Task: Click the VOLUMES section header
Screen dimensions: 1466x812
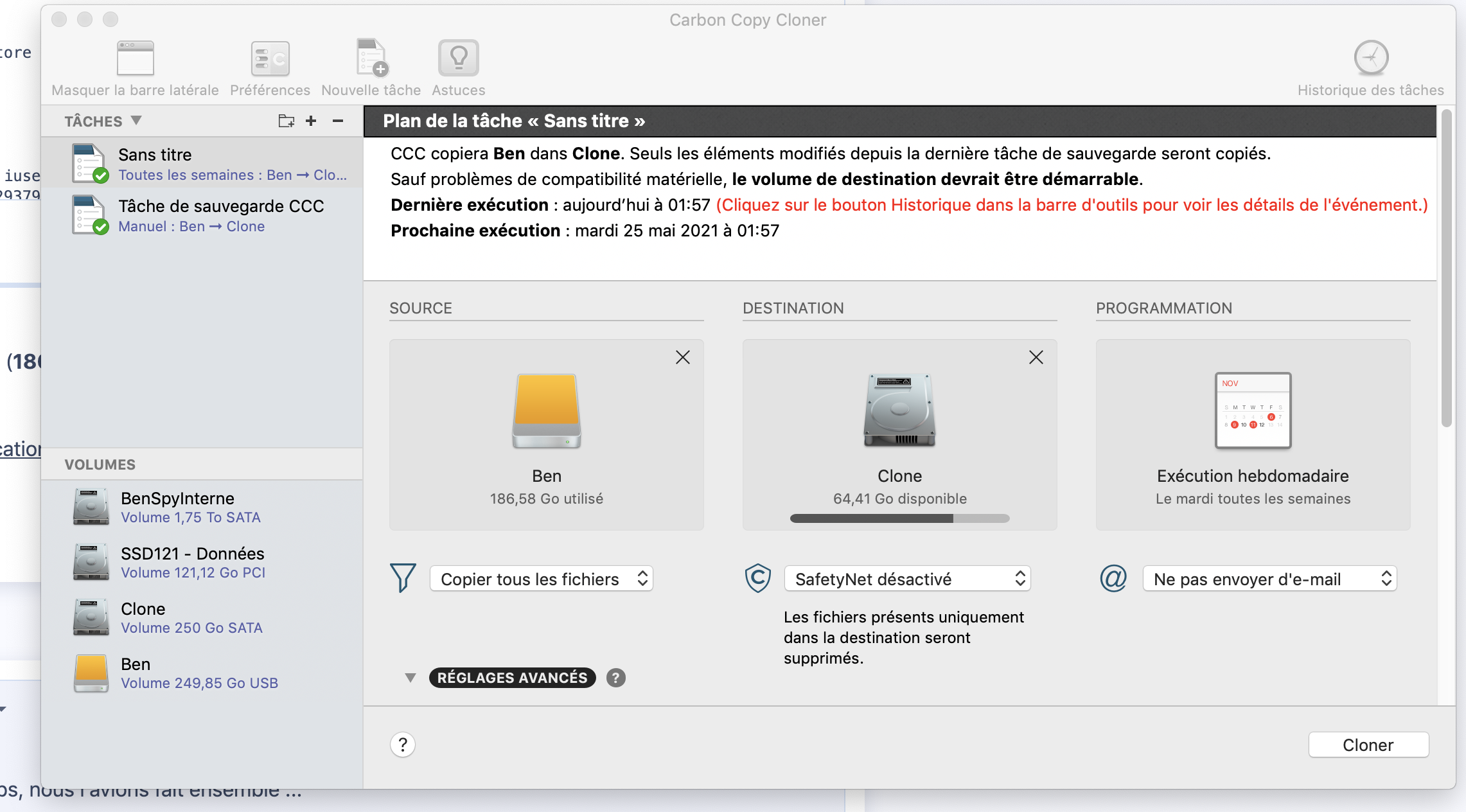Action: [100, 464]
